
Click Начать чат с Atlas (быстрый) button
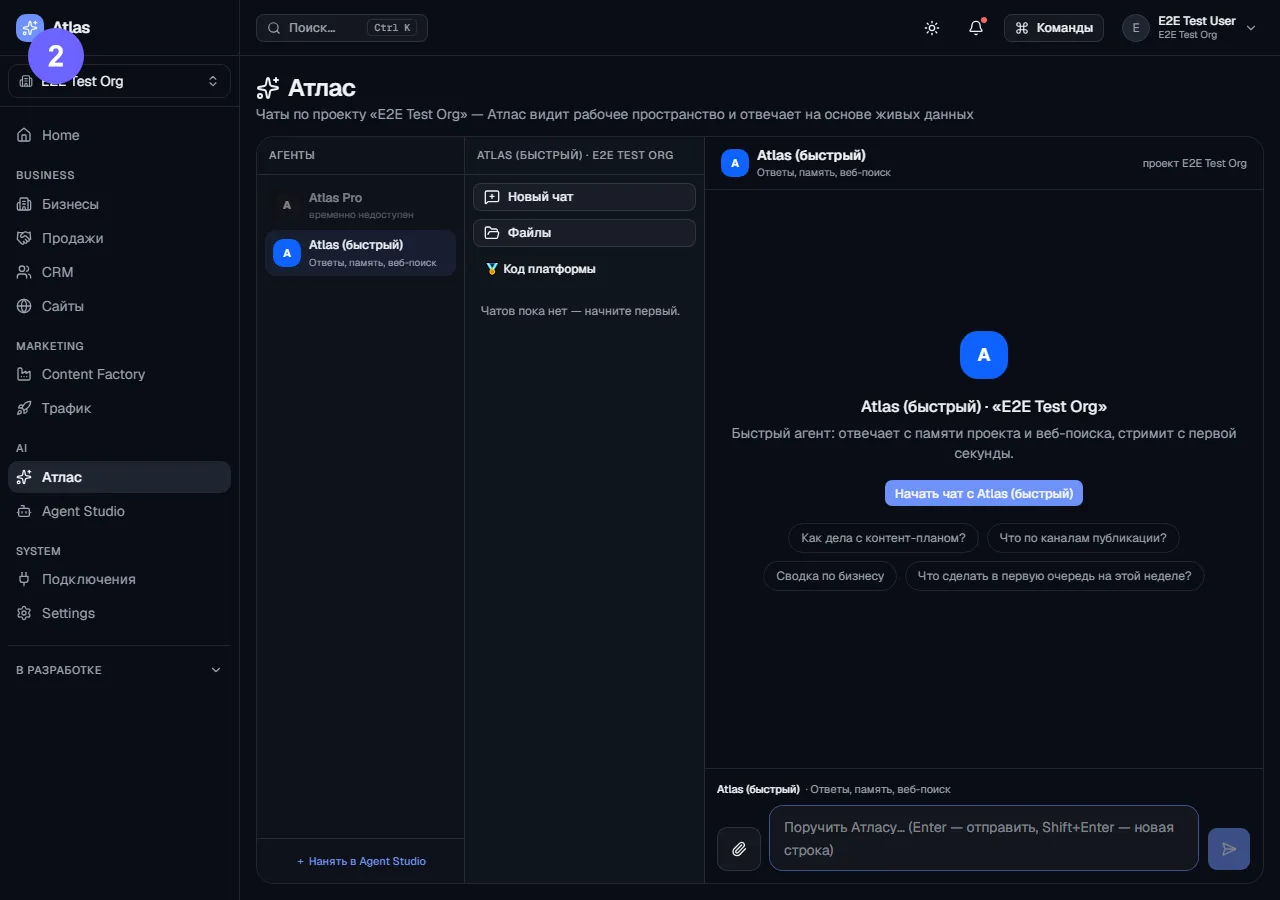tap(984, 493)
